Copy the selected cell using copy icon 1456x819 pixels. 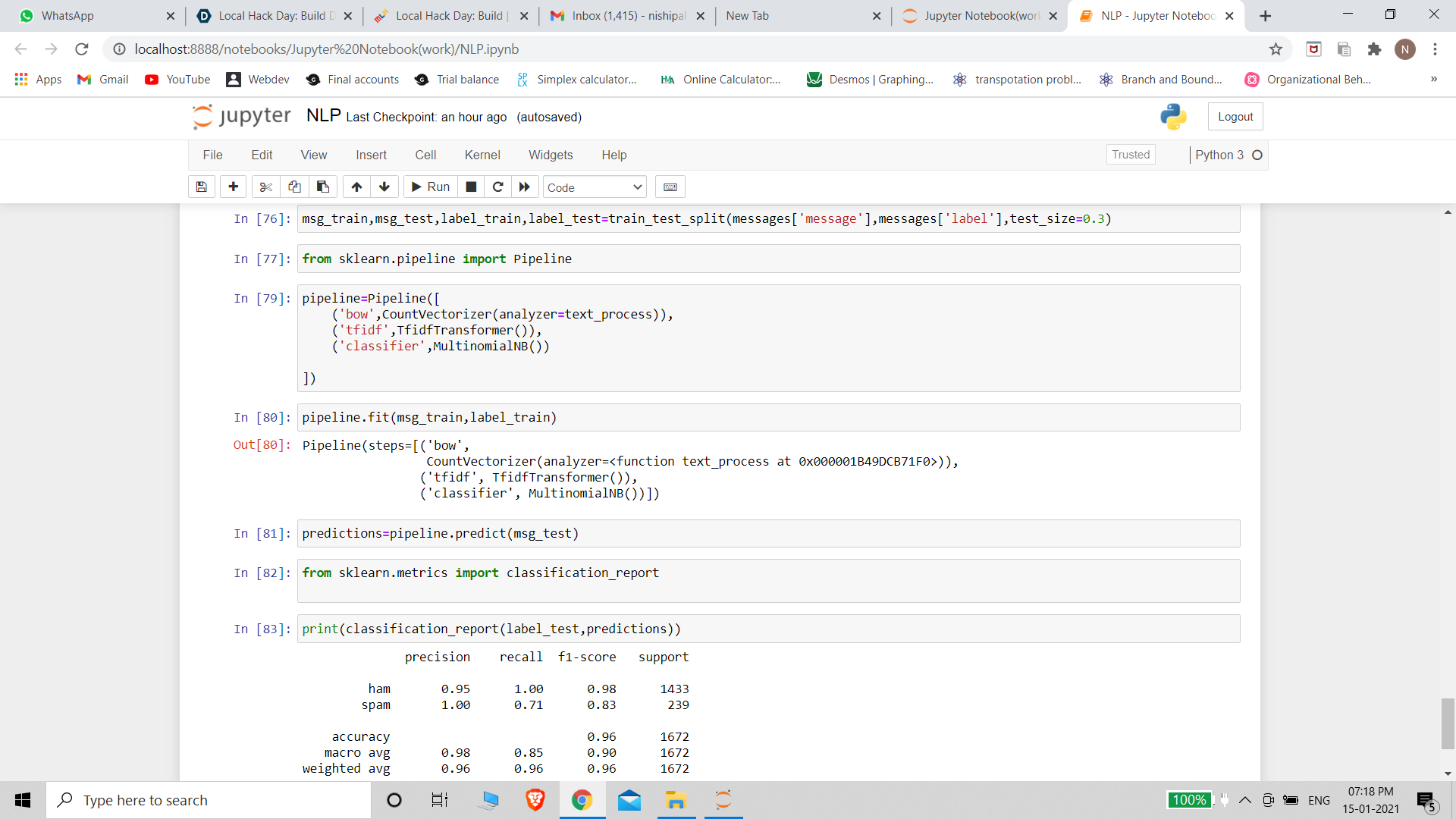coord(294,187)
